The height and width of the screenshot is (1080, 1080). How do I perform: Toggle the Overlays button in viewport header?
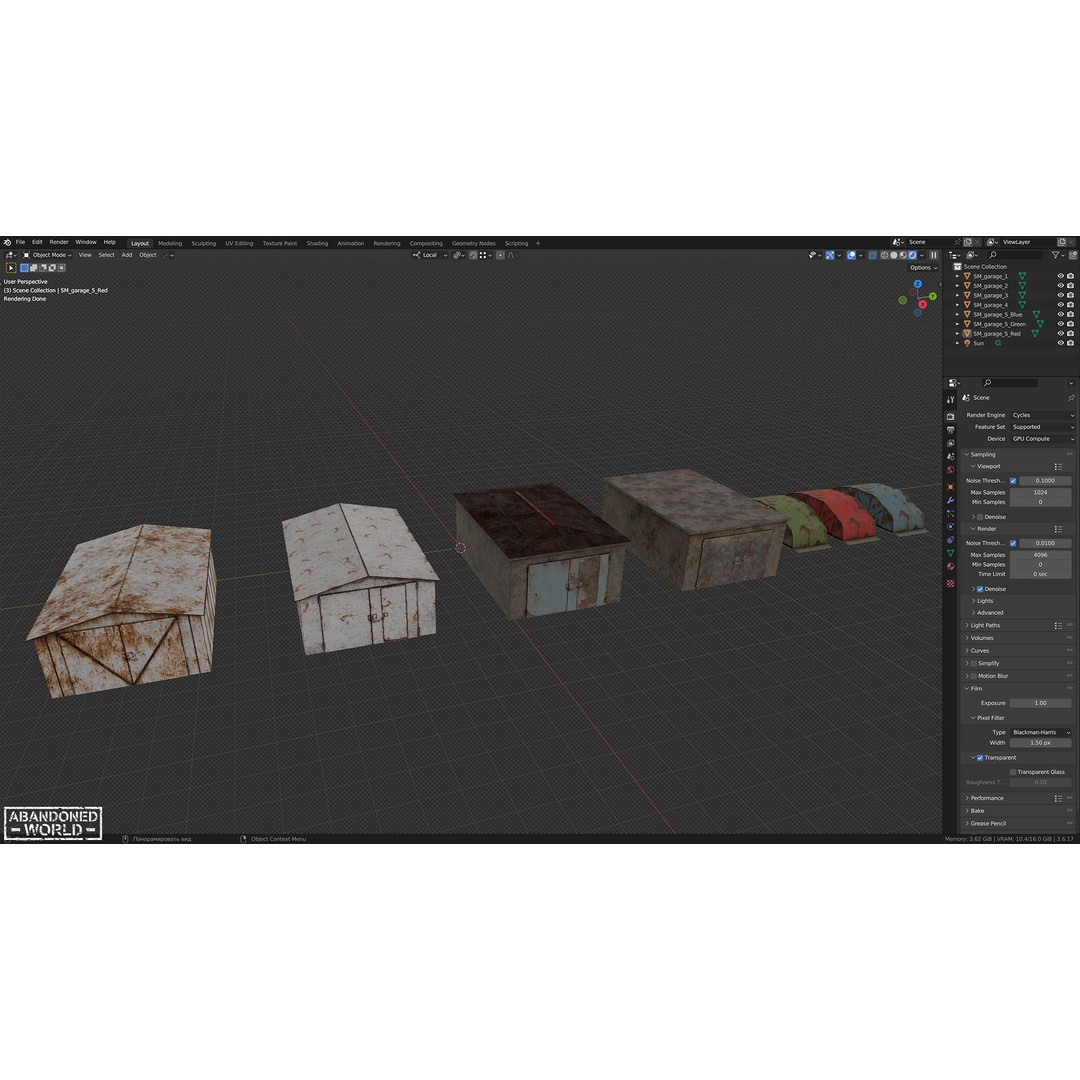851,255
